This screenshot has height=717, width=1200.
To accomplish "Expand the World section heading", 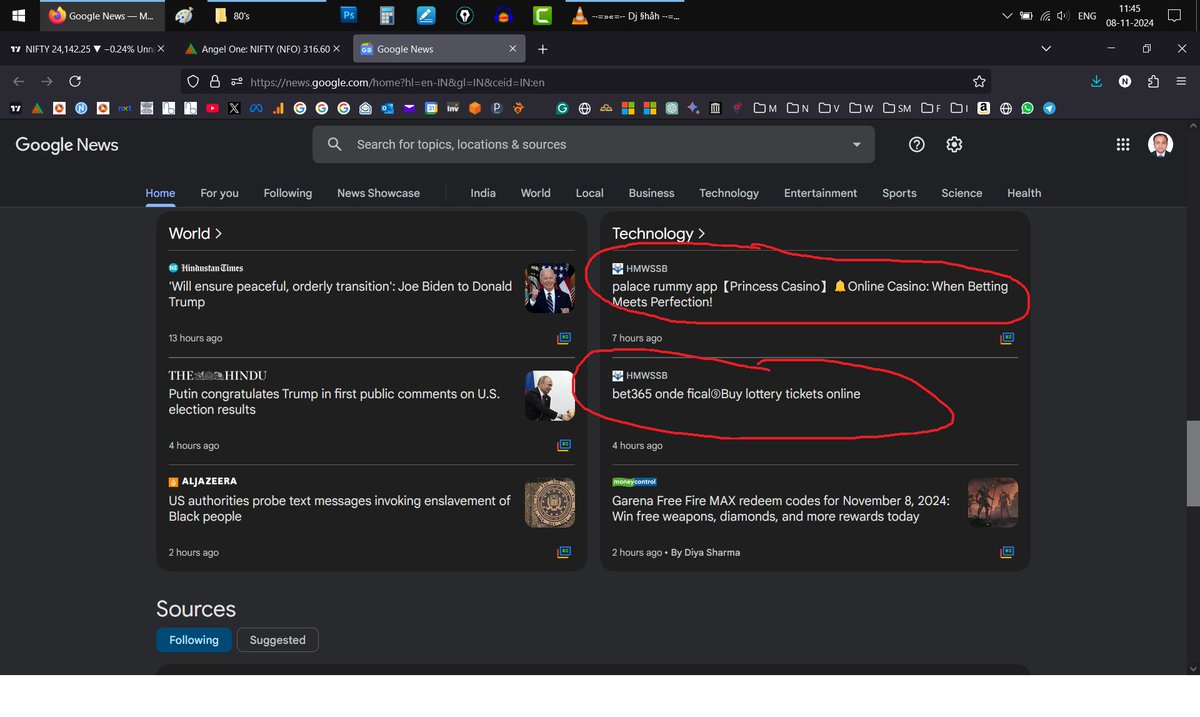I will pos(196,233).
